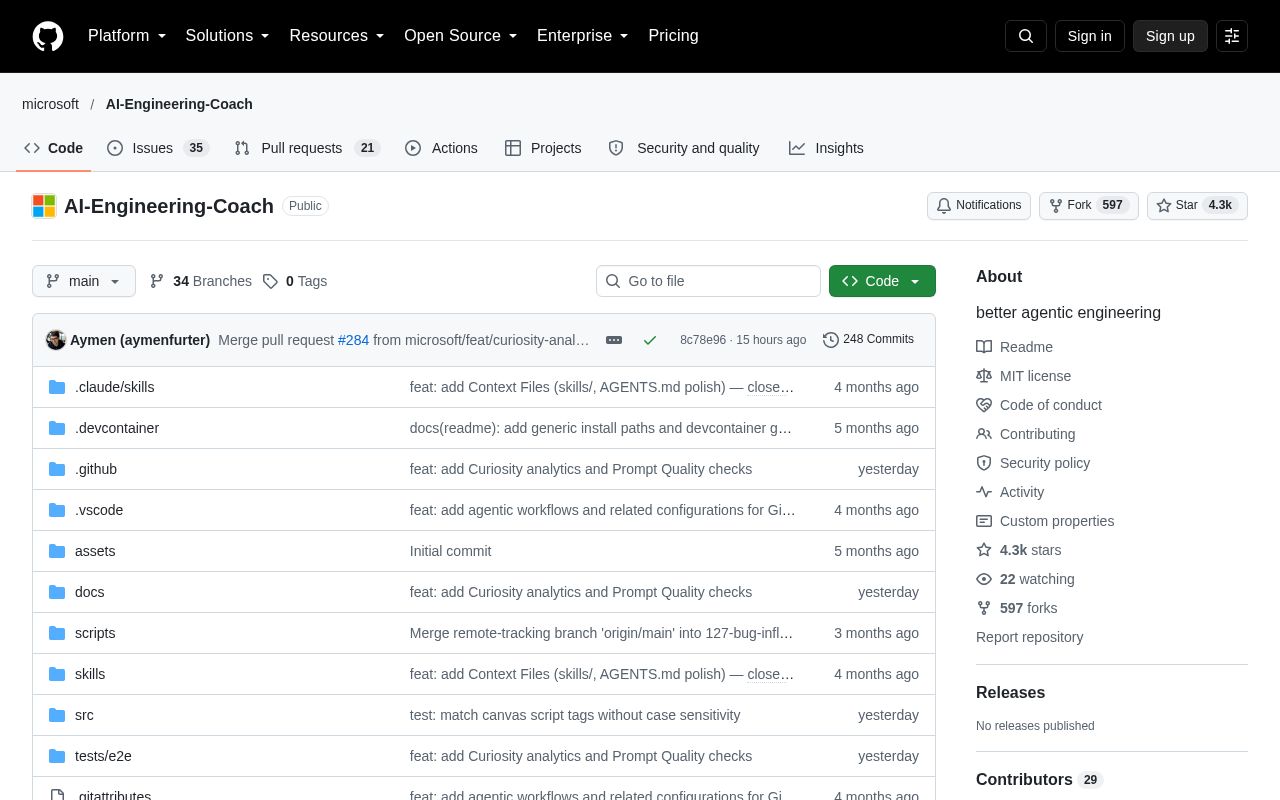
Task: Click the .devcontainer folder icon
Action: coord(57,428)
